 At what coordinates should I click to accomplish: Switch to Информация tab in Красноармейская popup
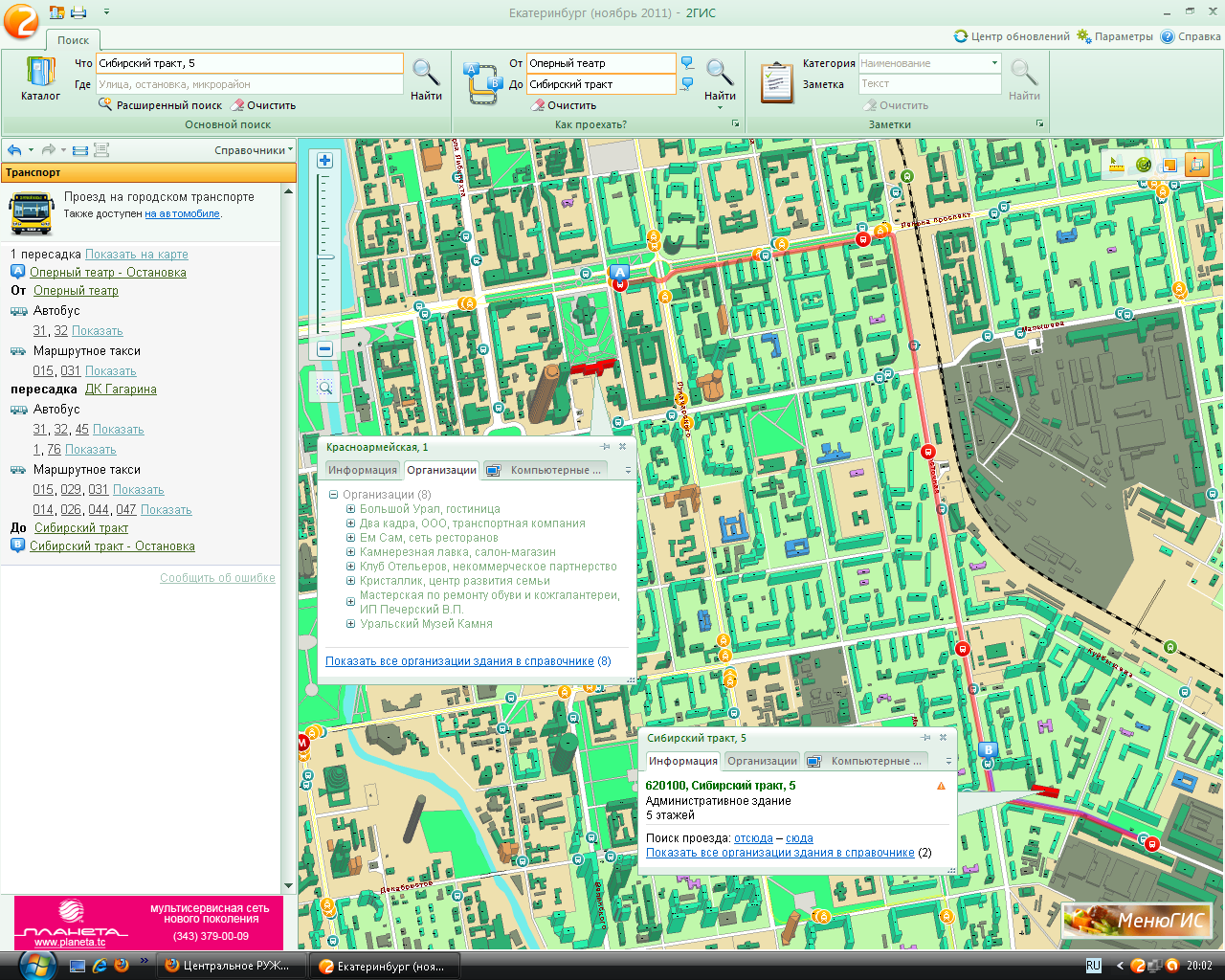(x=362, y=470)
